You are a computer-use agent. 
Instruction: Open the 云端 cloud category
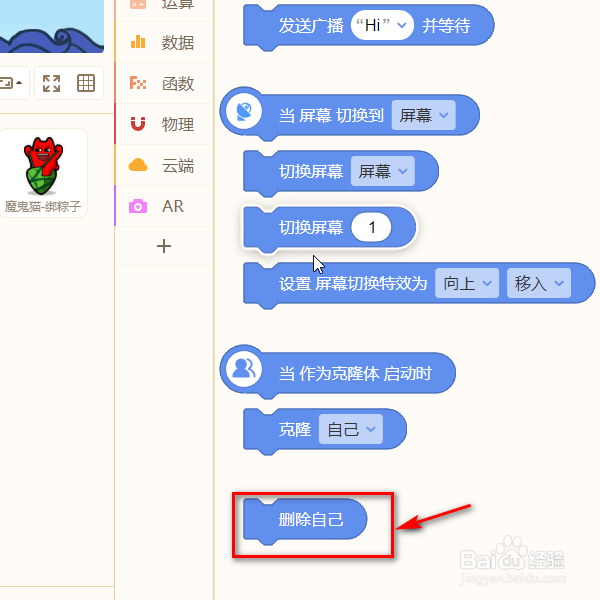[164, 165]
